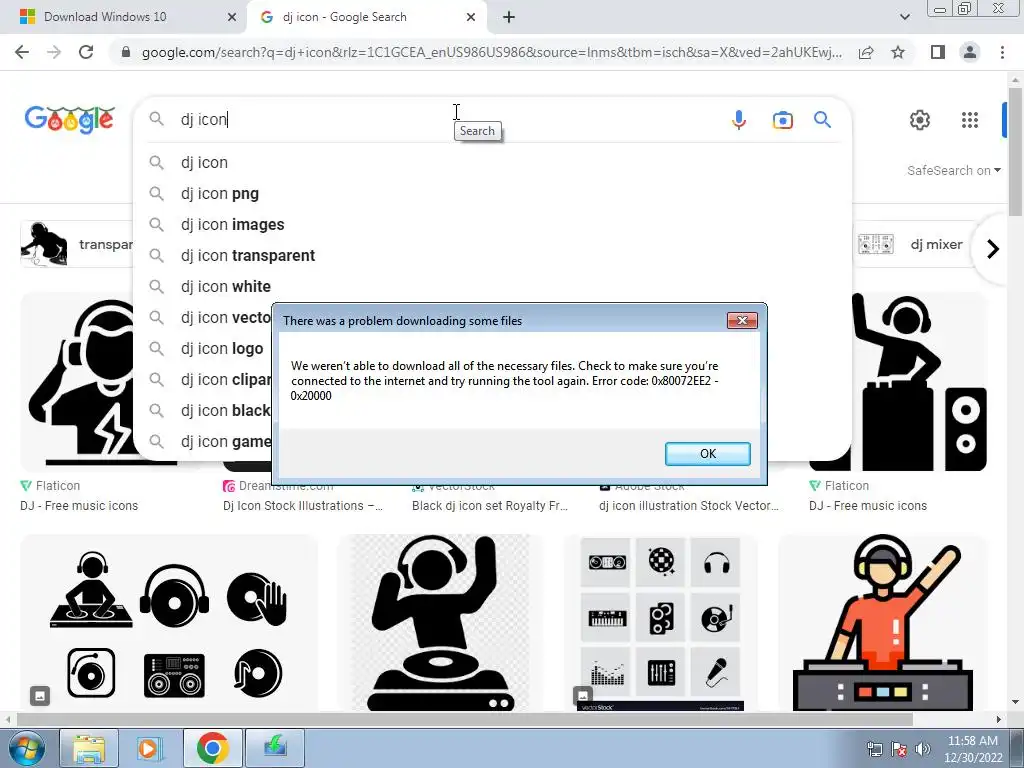Click the search by image camera icon
This screenshot has height=768, width=1024.
pyautogui.click(x=782, y=120)
